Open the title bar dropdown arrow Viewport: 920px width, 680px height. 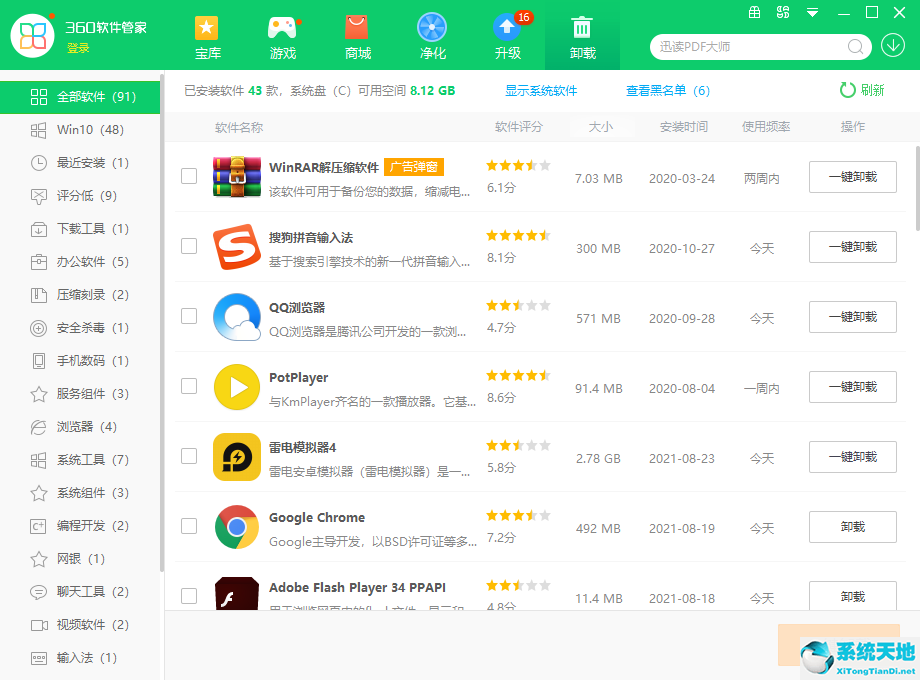pyautogui.click(x=811, y=13)
